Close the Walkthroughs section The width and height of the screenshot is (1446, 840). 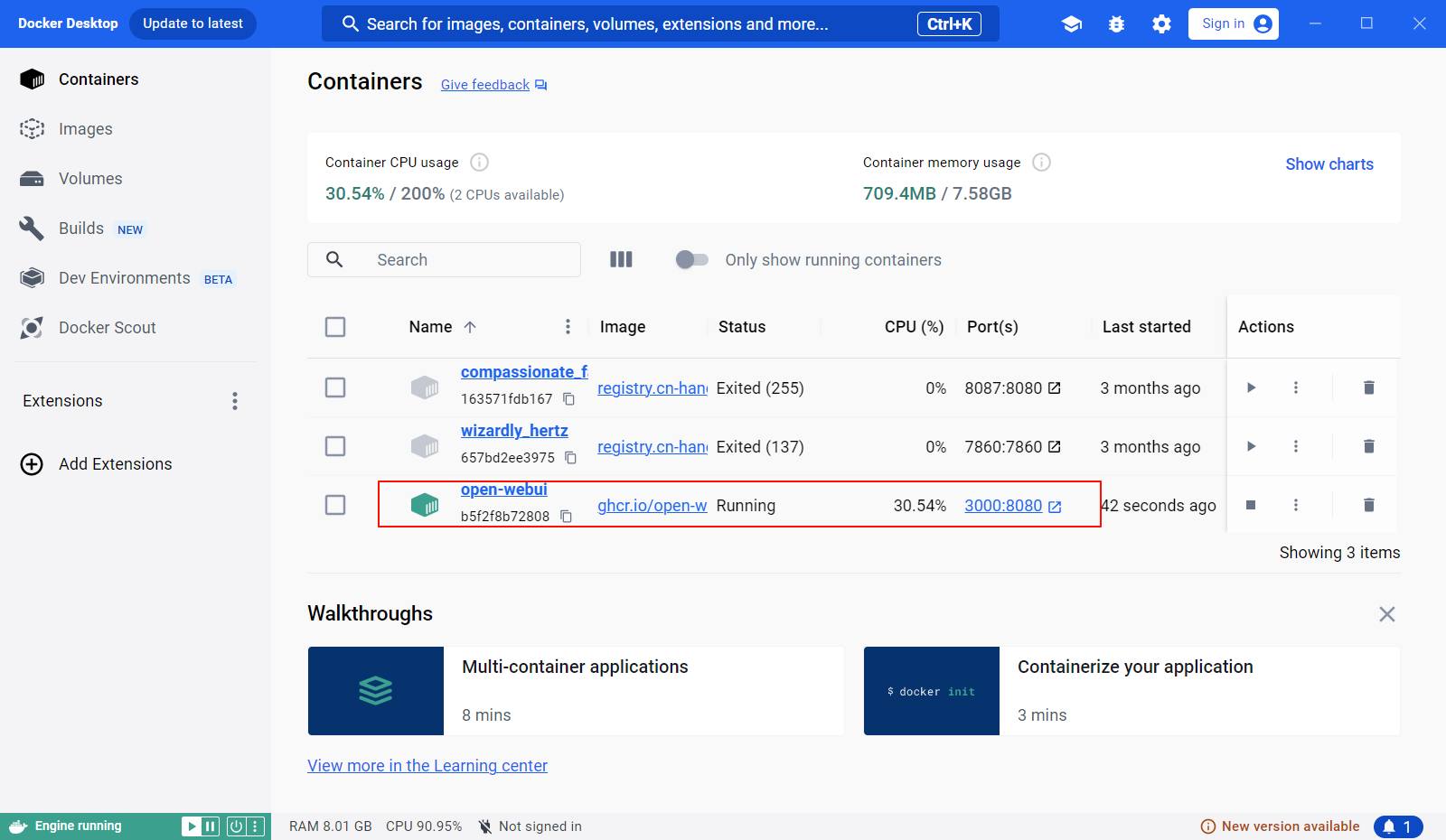click(1387, 614)
